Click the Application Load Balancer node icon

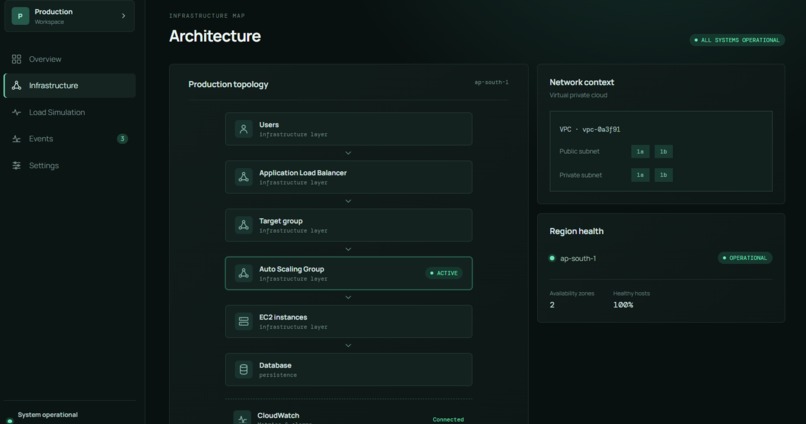(x=244, y=177)
